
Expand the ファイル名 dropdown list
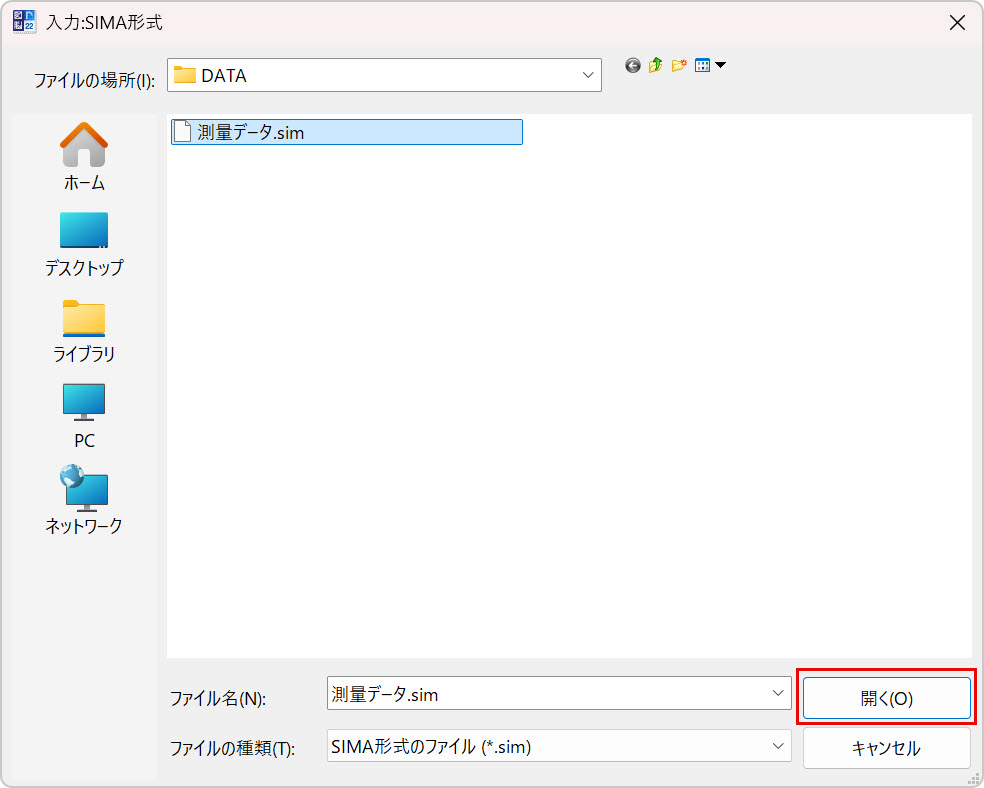tap(777, 693)
